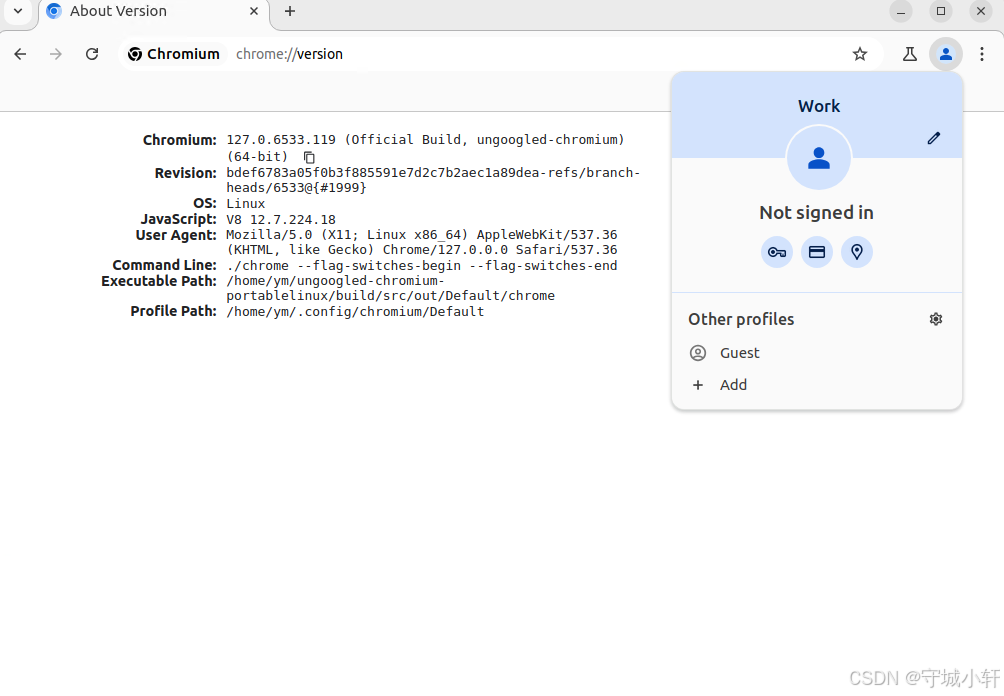Click the V8 12.7.224.18 JavaScript value
Viewport: 1004px width, 696px height.
point(281,220)
